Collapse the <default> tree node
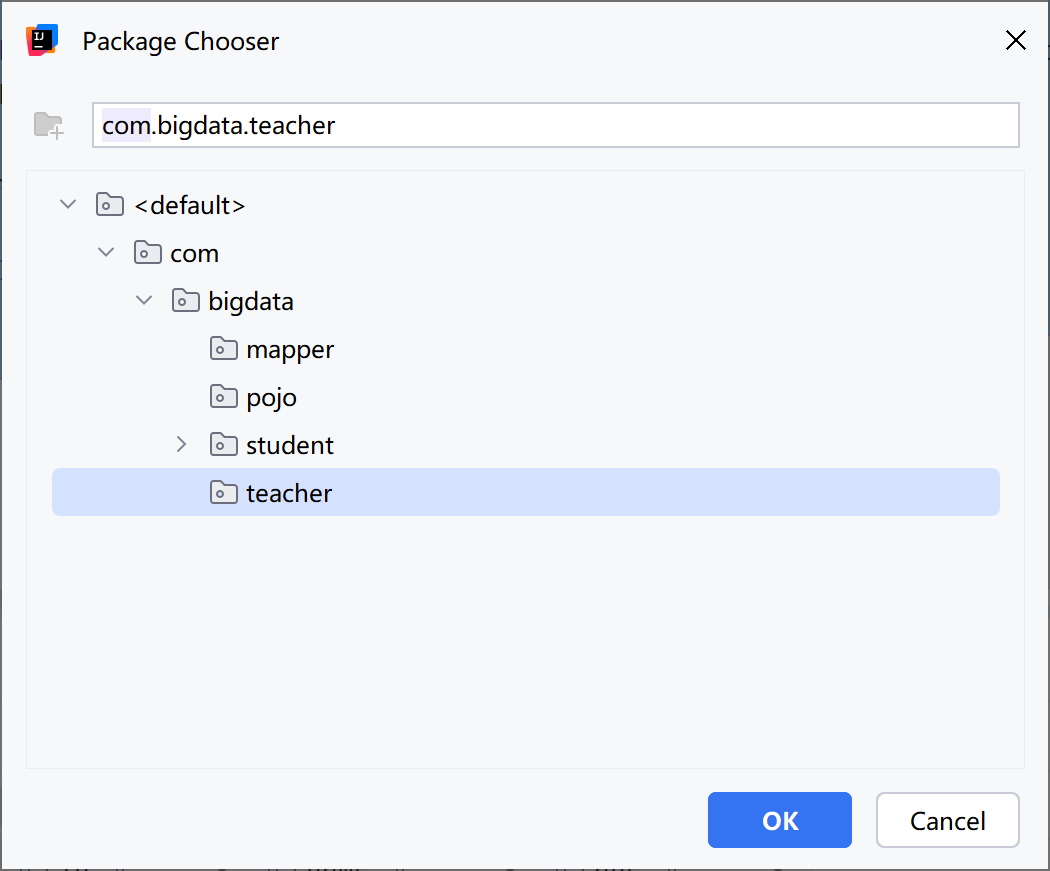The height and width of the screenshot is (871, 1050). pos(68,204)
